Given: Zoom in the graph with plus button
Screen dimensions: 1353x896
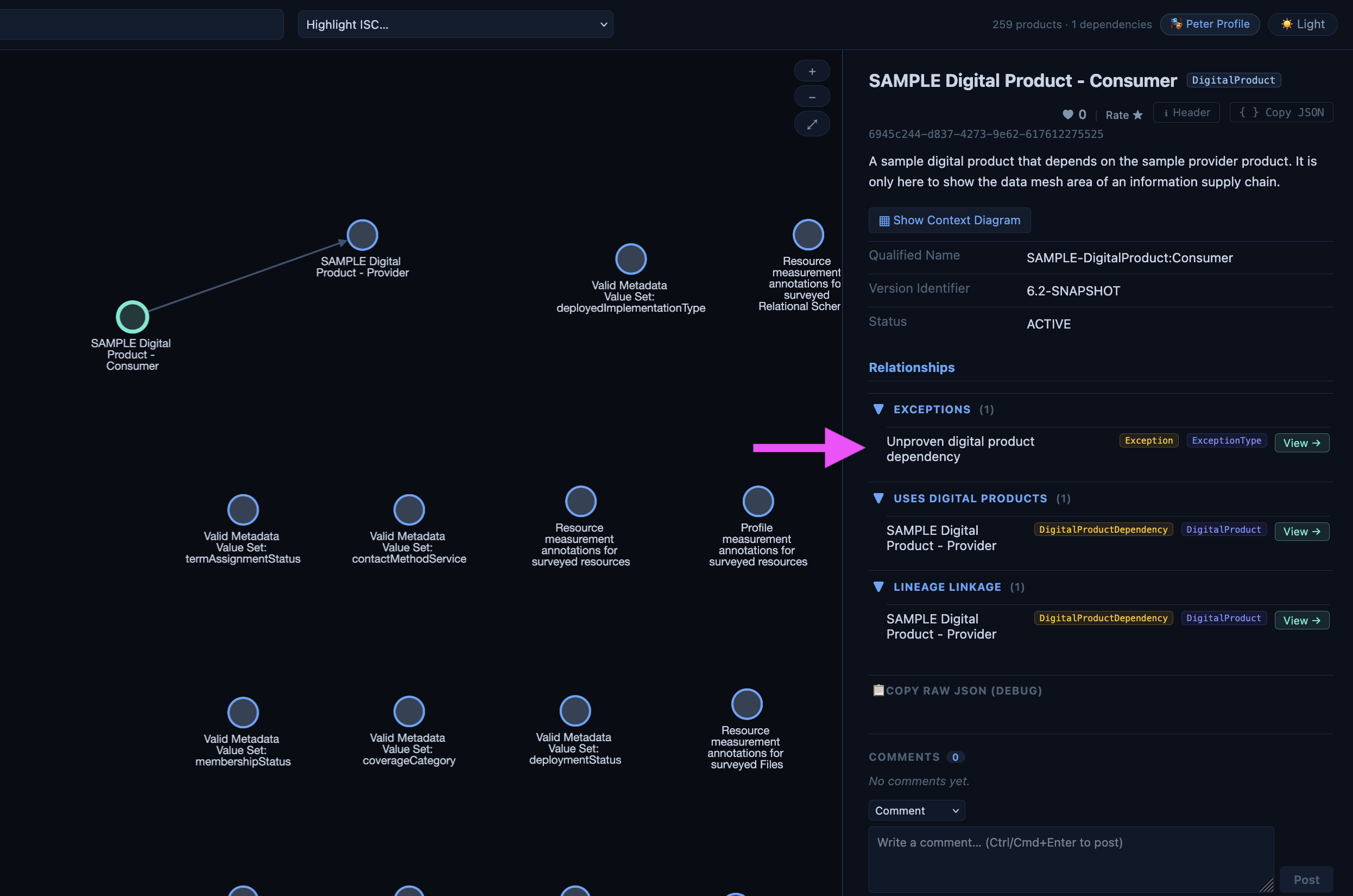Looking at the screenshot, I should [811, 72].
